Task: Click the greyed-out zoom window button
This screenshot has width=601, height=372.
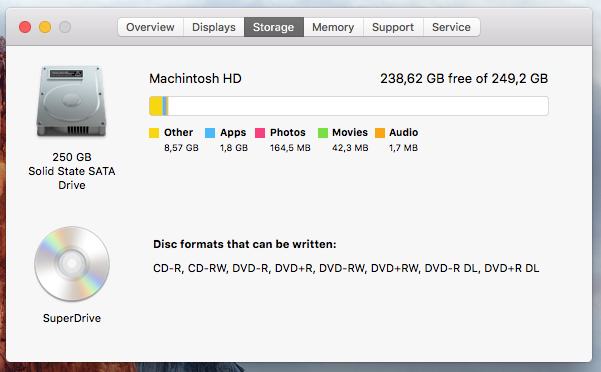Action: [x=65, y=27]
